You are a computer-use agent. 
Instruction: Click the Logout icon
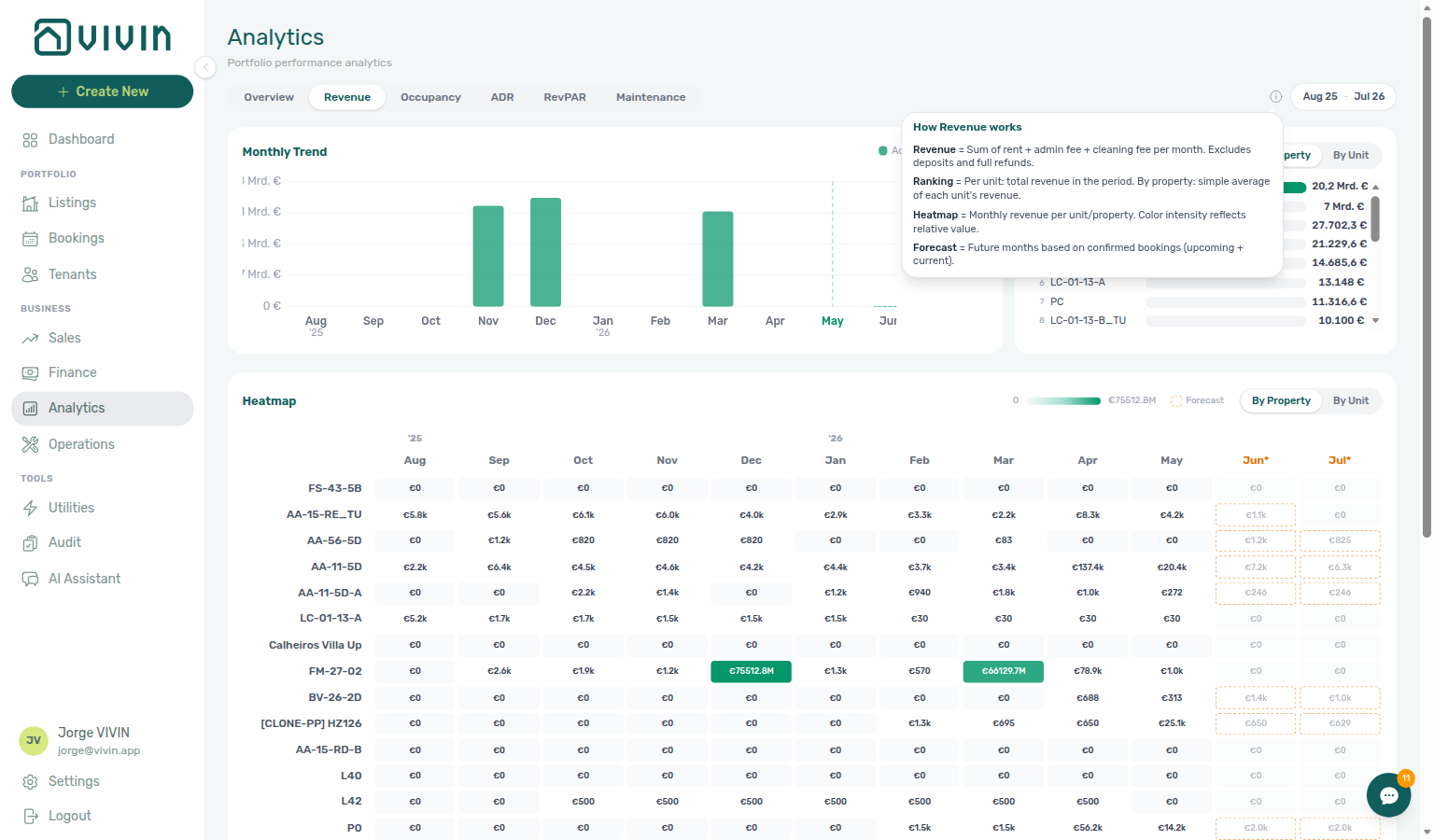click(x=30, y=817)
